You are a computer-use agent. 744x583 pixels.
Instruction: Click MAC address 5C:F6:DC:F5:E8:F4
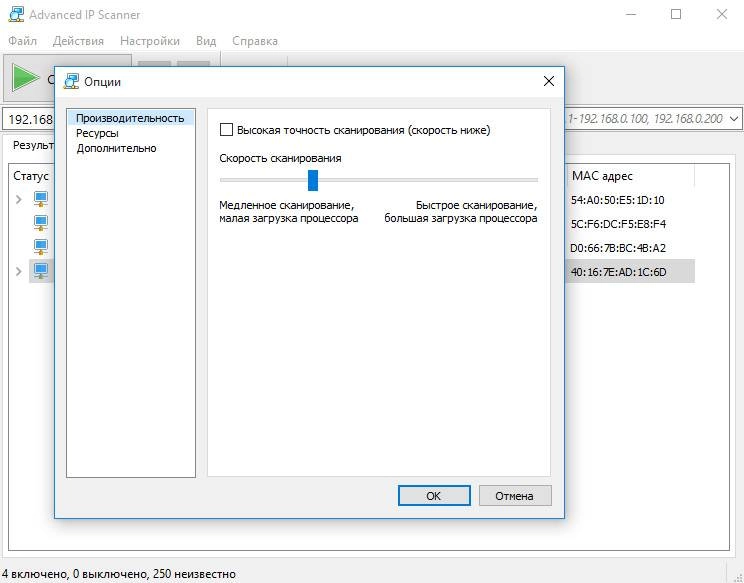click(x=618, y=224)
